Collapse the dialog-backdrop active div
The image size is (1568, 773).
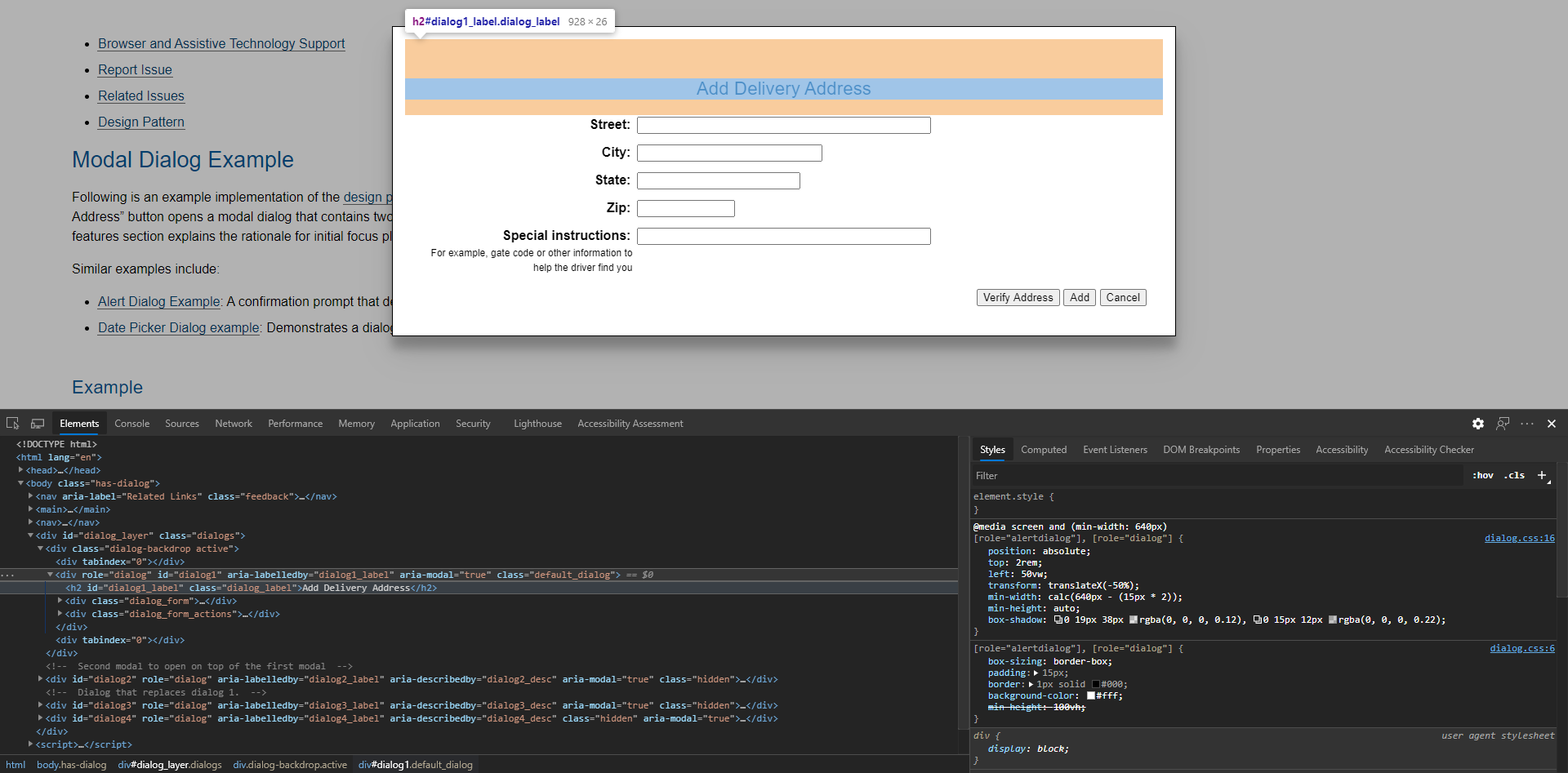coord(40,549)
